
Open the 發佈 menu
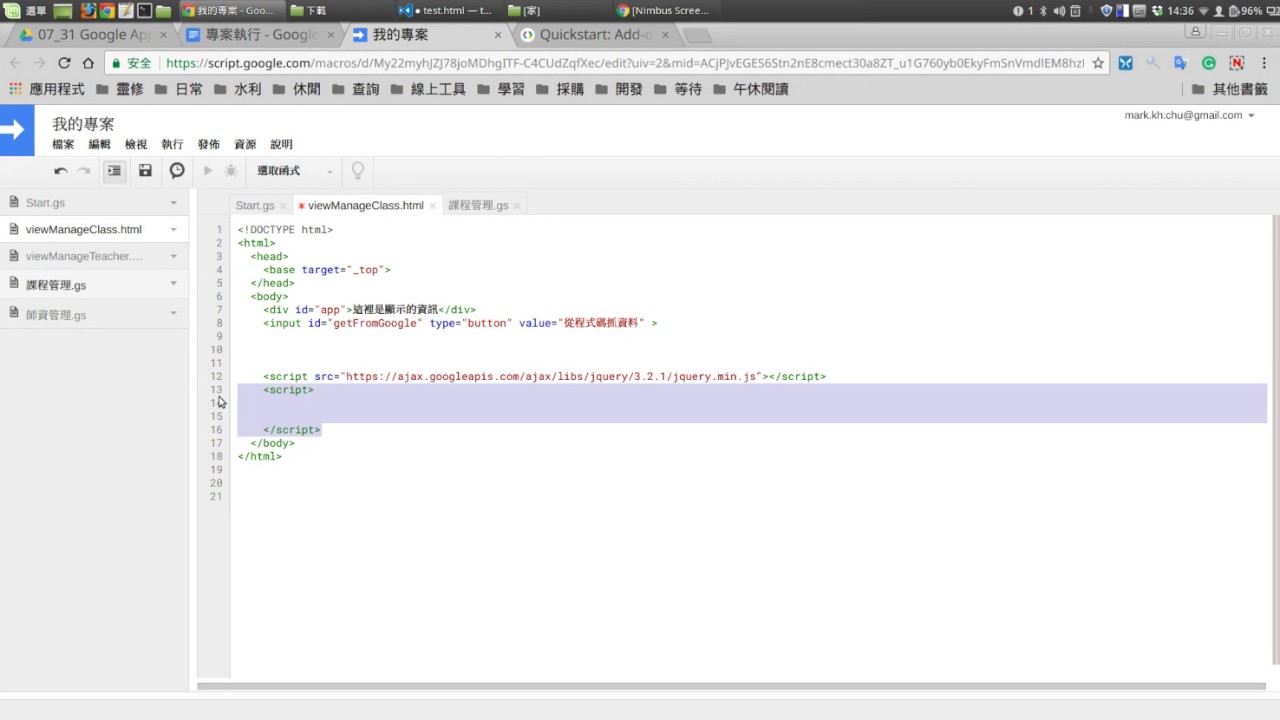tap(208, 145)
